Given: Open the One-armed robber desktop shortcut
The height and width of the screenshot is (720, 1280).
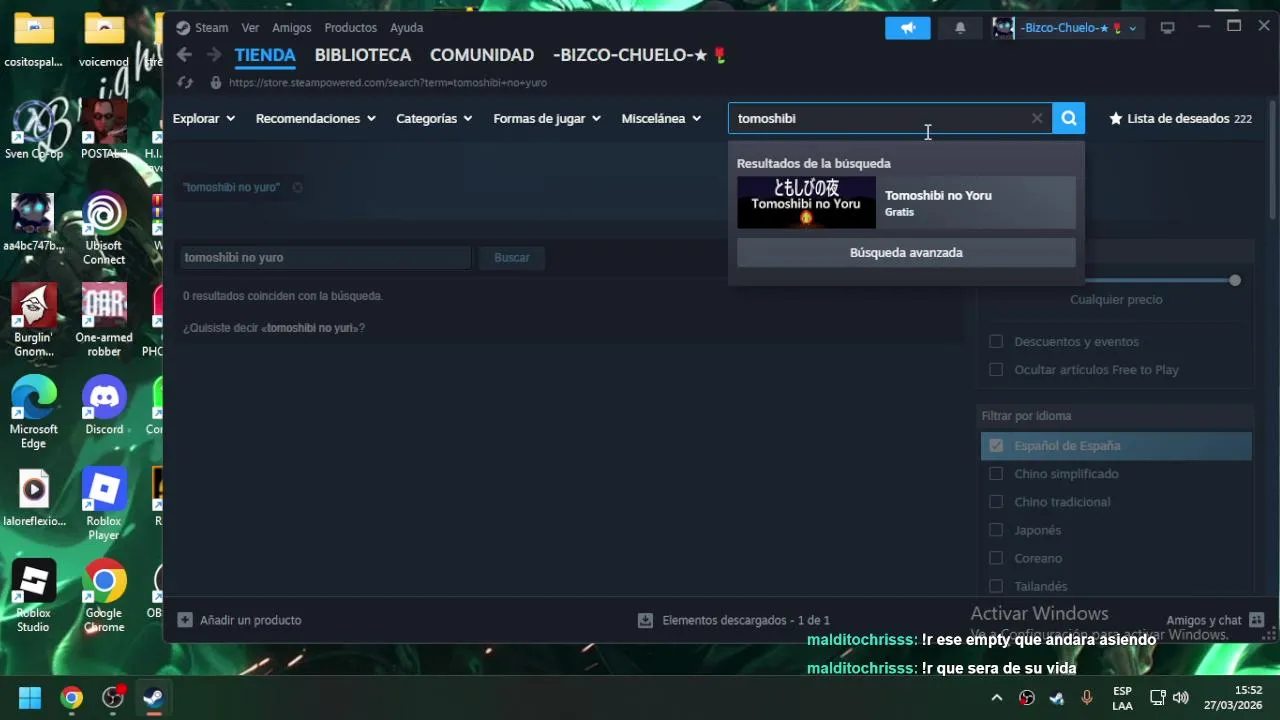Looking at the screenshot, I should (104, 320).
